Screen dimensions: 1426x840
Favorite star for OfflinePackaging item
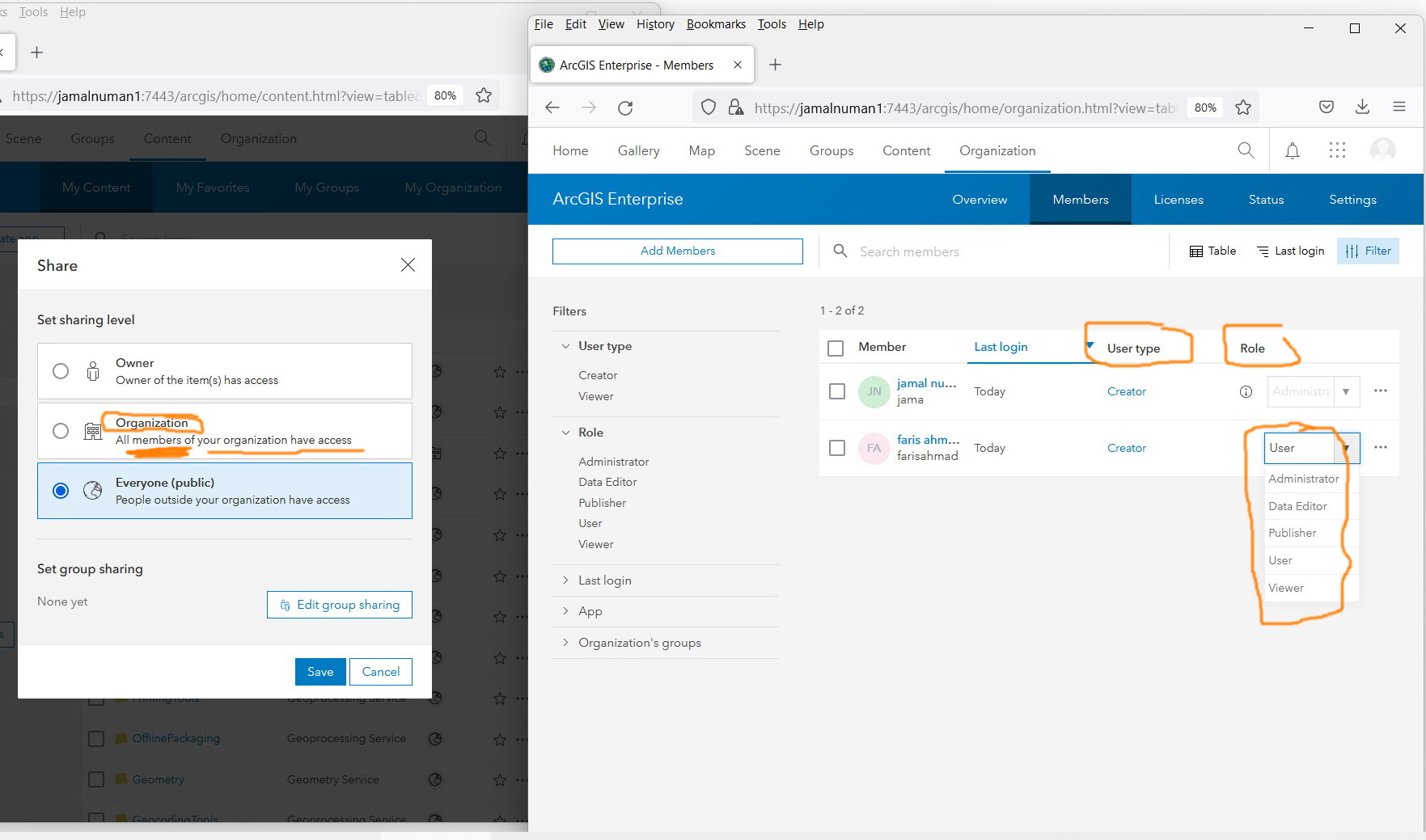pos(500,739)
